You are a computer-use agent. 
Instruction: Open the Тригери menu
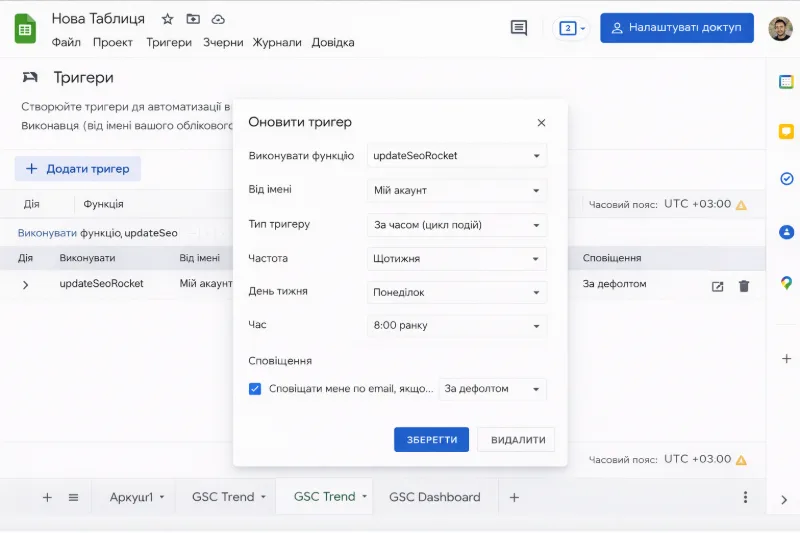(x=168, y=42)
